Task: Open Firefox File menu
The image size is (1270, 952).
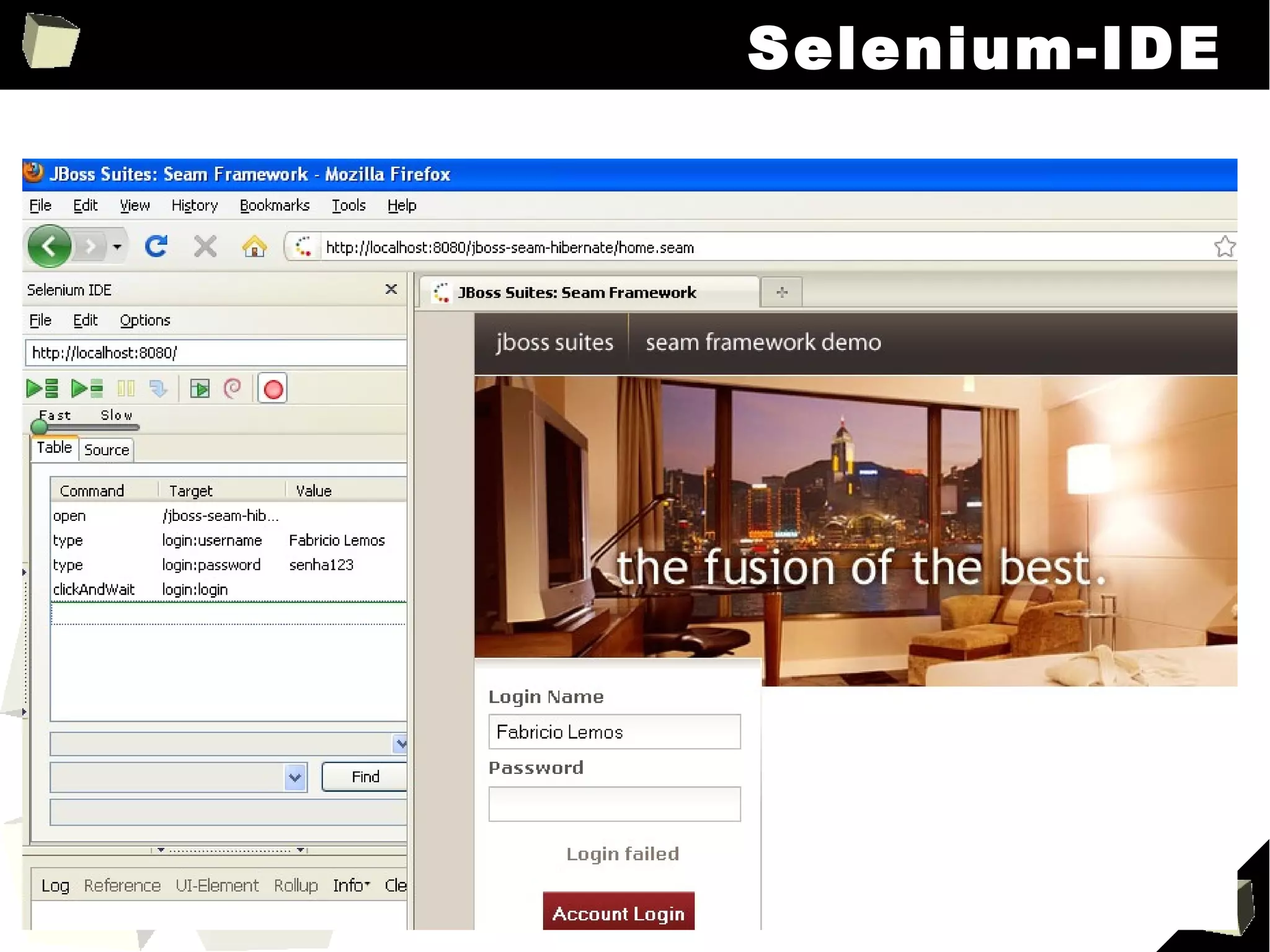Action: pos(40,205)
